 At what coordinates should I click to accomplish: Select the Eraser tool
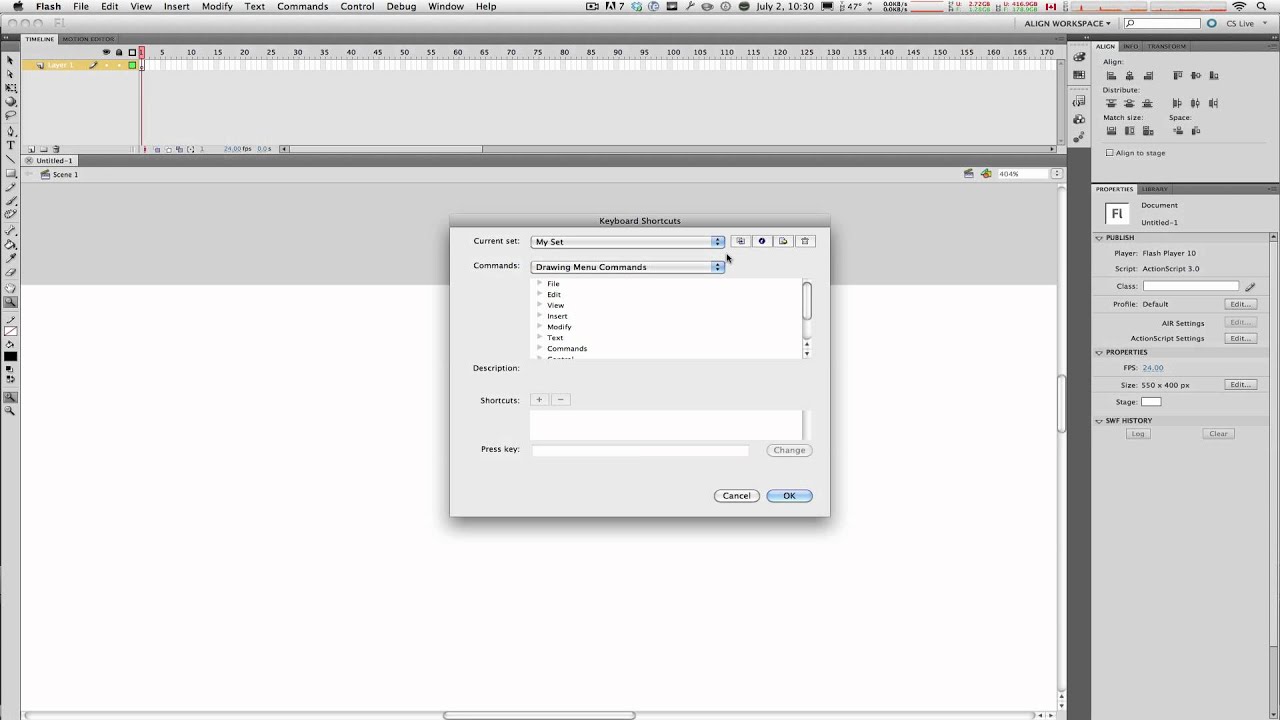tap(11, 272)
